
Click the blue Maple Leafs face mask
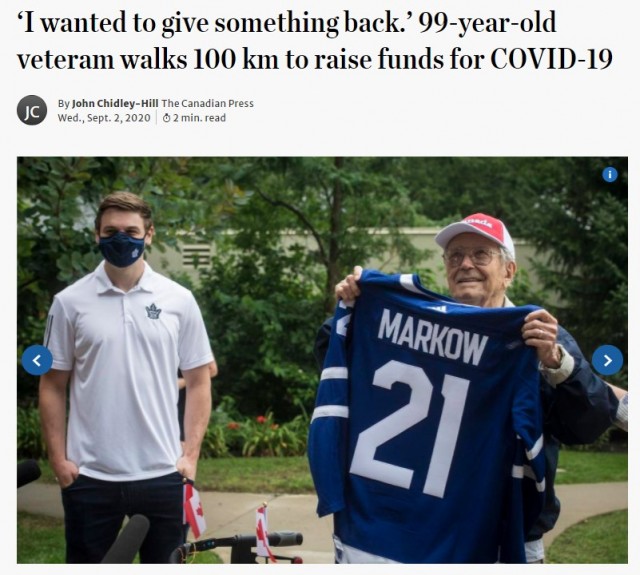pyautogui.click(x=122, y=249)
